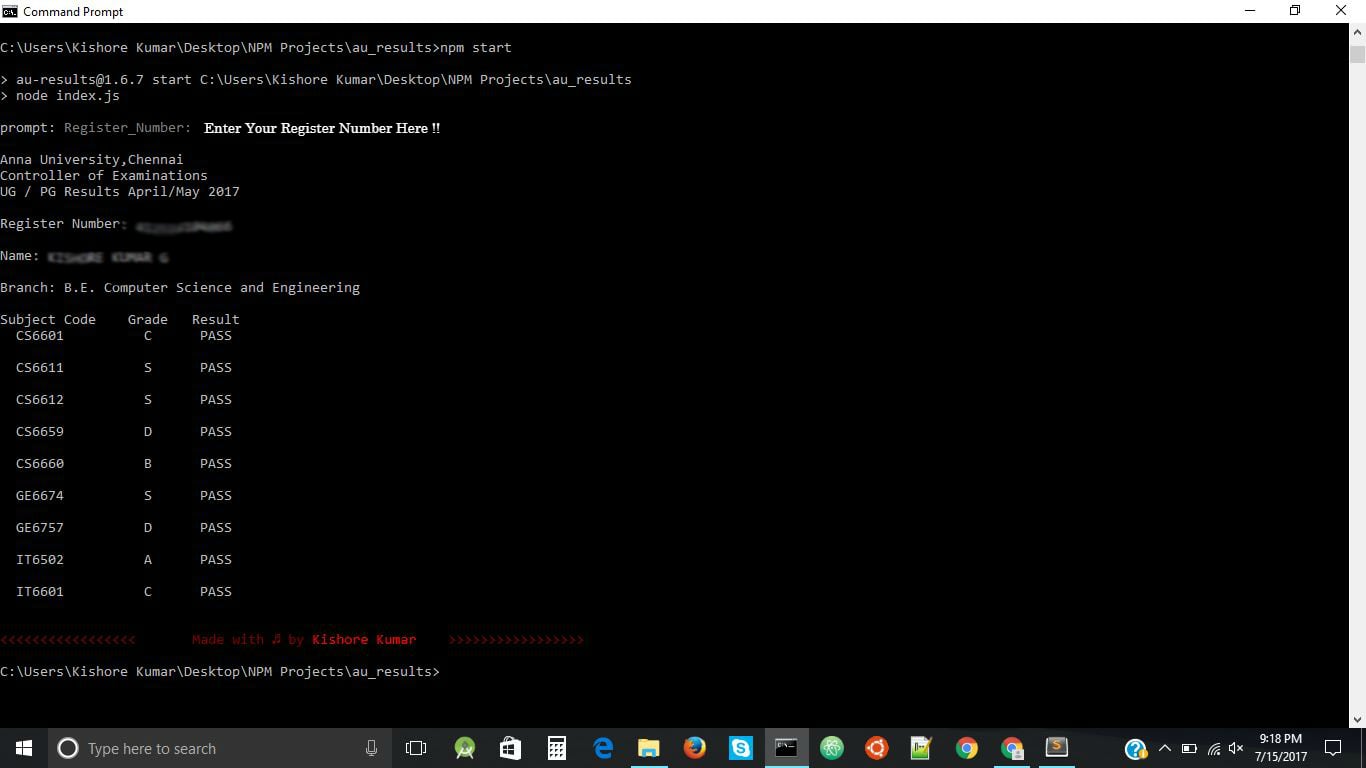
Task: Launch Google Chrome from the taskbar
Action: [966, 748]
